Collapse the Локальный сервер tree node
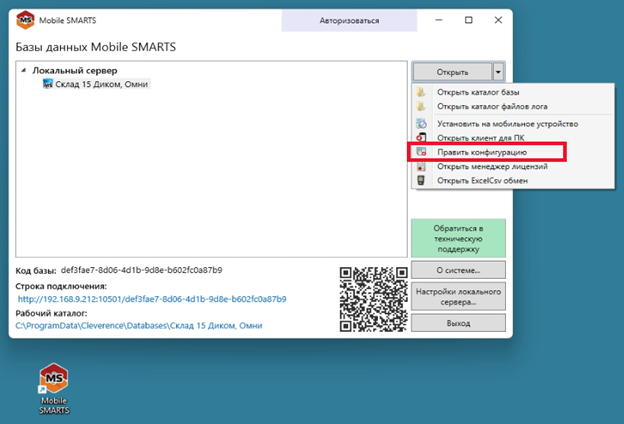Image resolution: width=624 pixels, height=424 pixels. pos(24,71)
